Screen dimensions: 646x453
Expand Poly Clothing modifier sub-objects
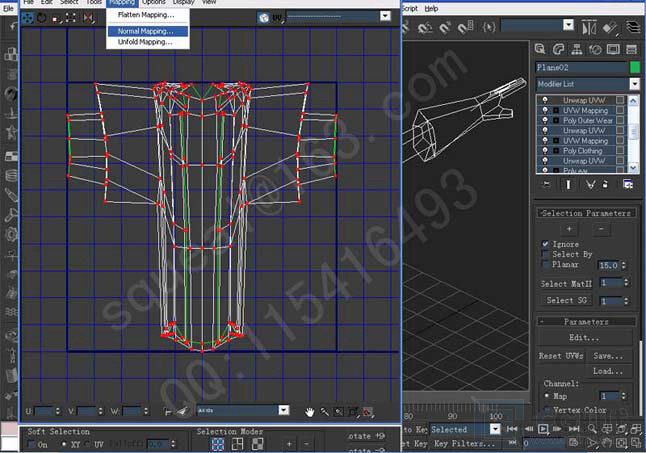[x=556, y=151]
